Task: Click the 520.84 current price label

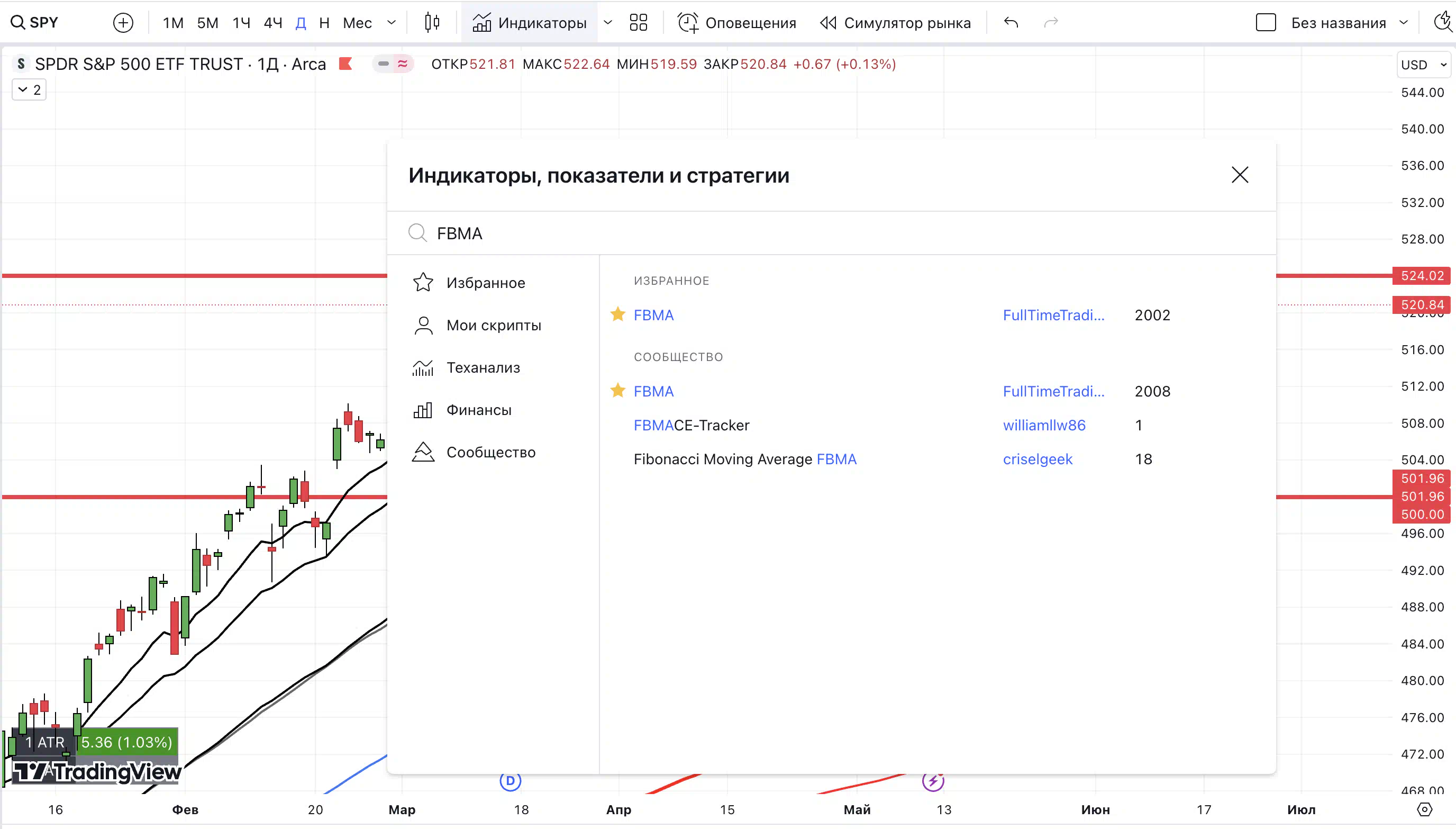Action: pos(1421,304)
